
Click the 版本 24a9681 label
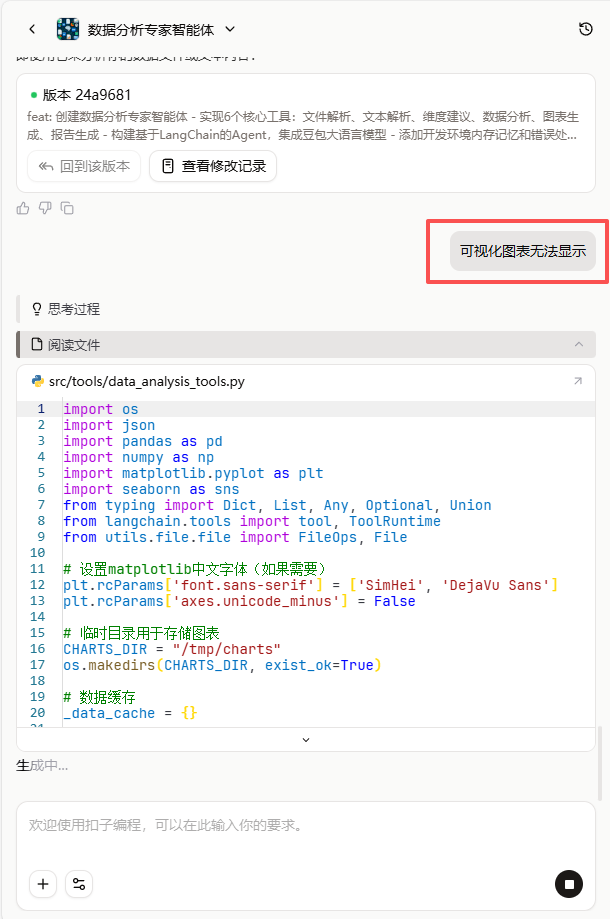point(87,95)
